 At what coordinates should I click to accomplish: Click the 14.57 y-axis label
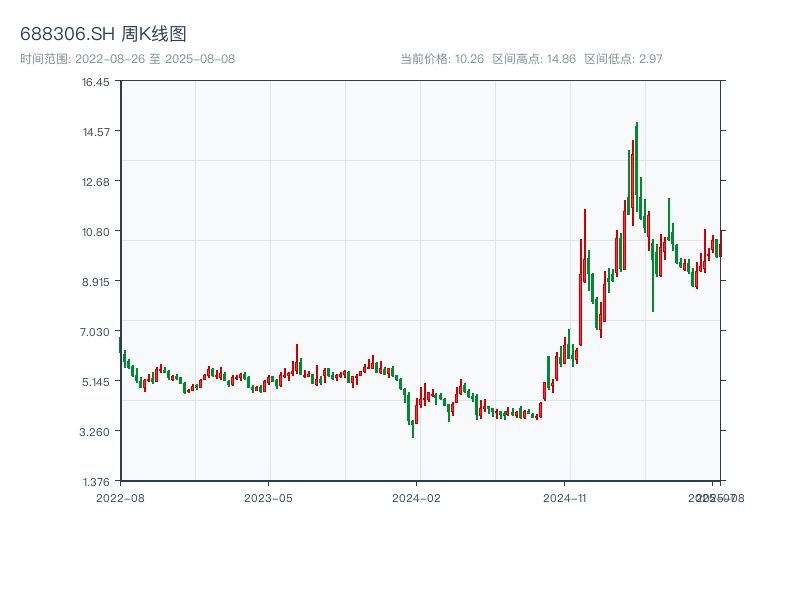tap(96, 132)
